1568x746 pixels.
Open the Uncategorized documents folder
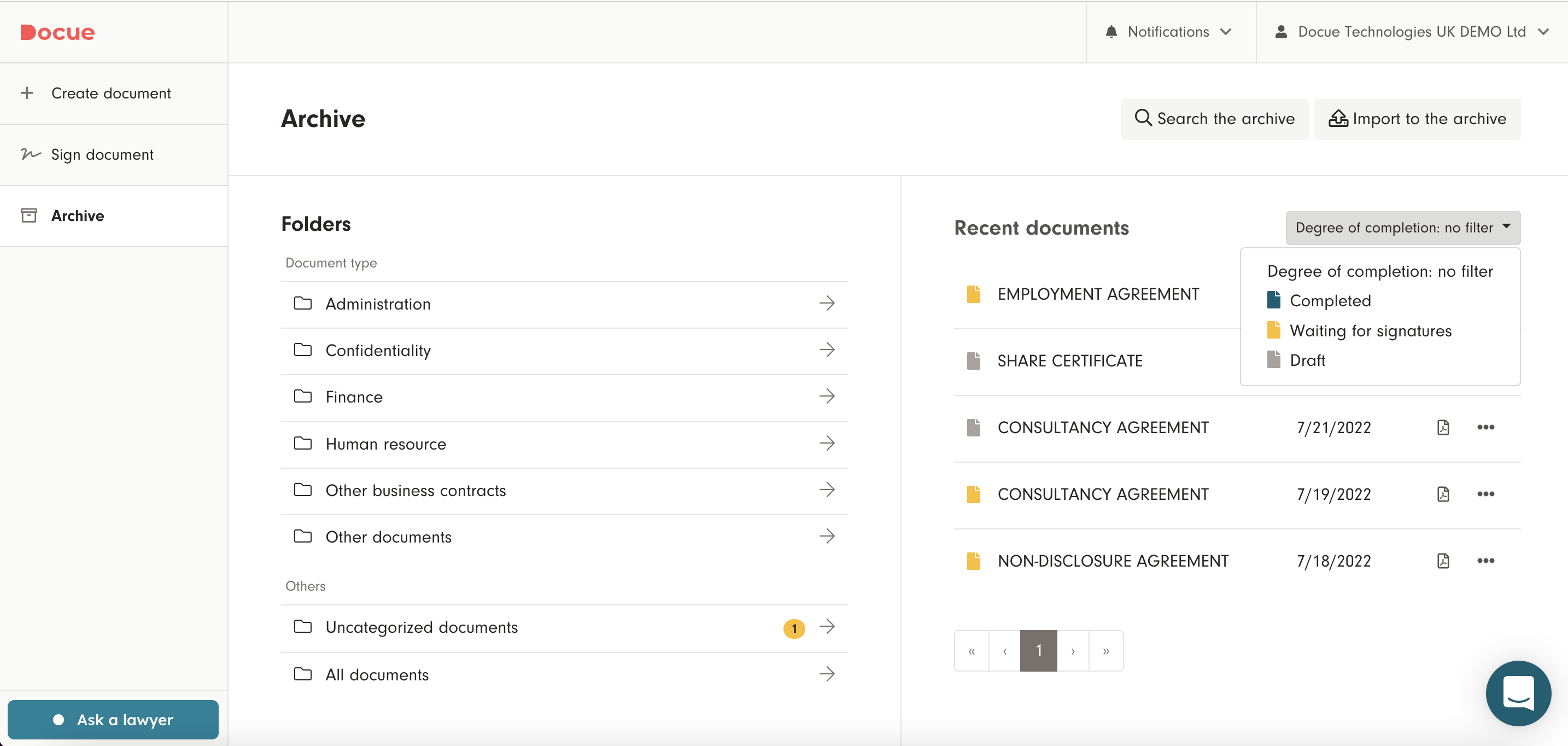click(422, 627)
